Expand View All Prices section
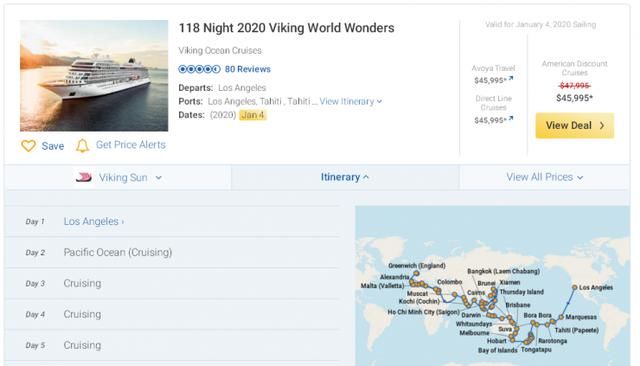Screen dimensions: 640x366 coord(544,177)
